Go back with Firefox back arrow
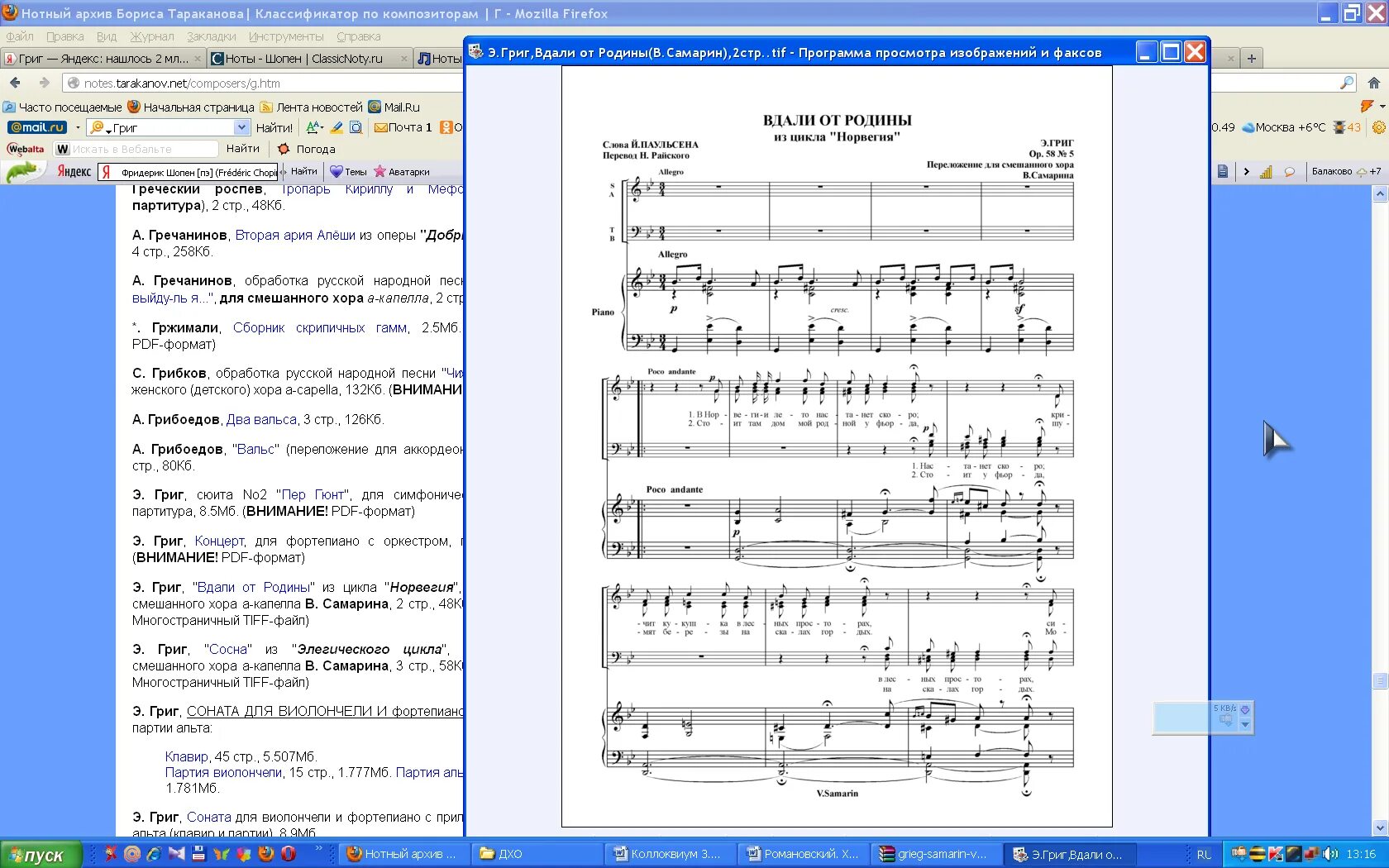Image resolution: width=1389 pixels, height=868 pixels. [x=15, y=83]
